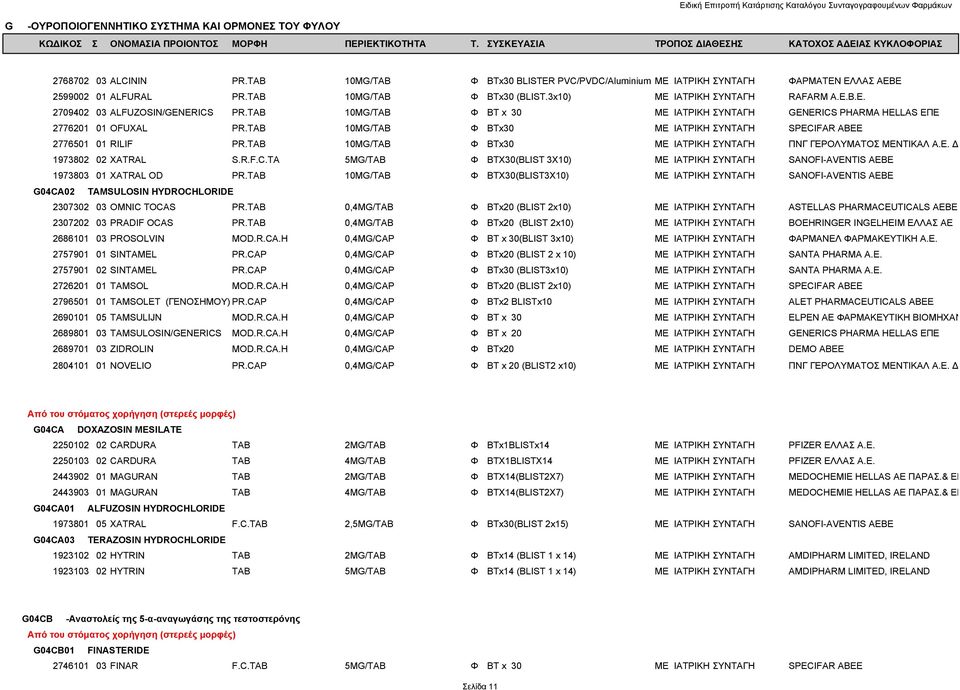Select ALET PHARMACEUTICALS ABEE holder
This screenshot has height=690, width=960.
(861, 302)
